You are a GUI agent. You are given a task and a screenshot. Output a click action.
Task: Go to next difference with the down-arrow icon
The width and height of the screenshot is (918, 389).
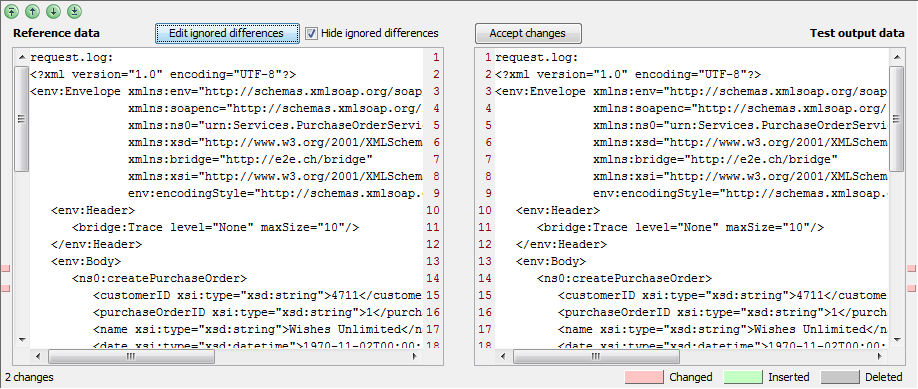53,11
